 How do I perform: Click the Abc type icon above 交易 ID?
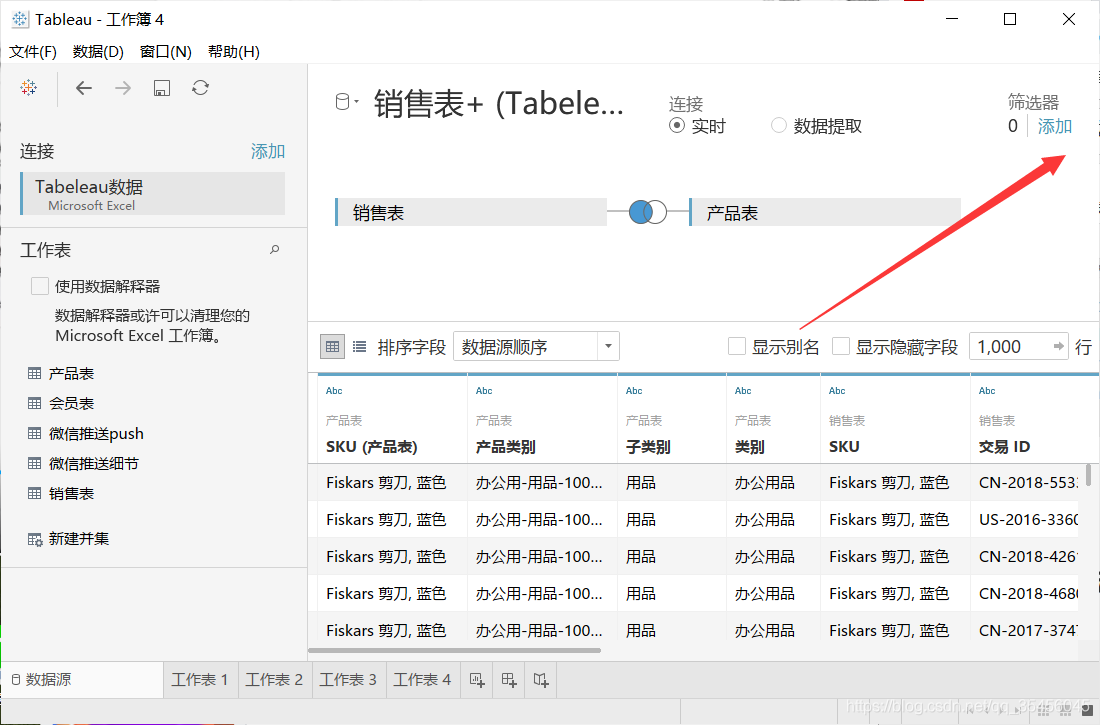tap(987, 391)
